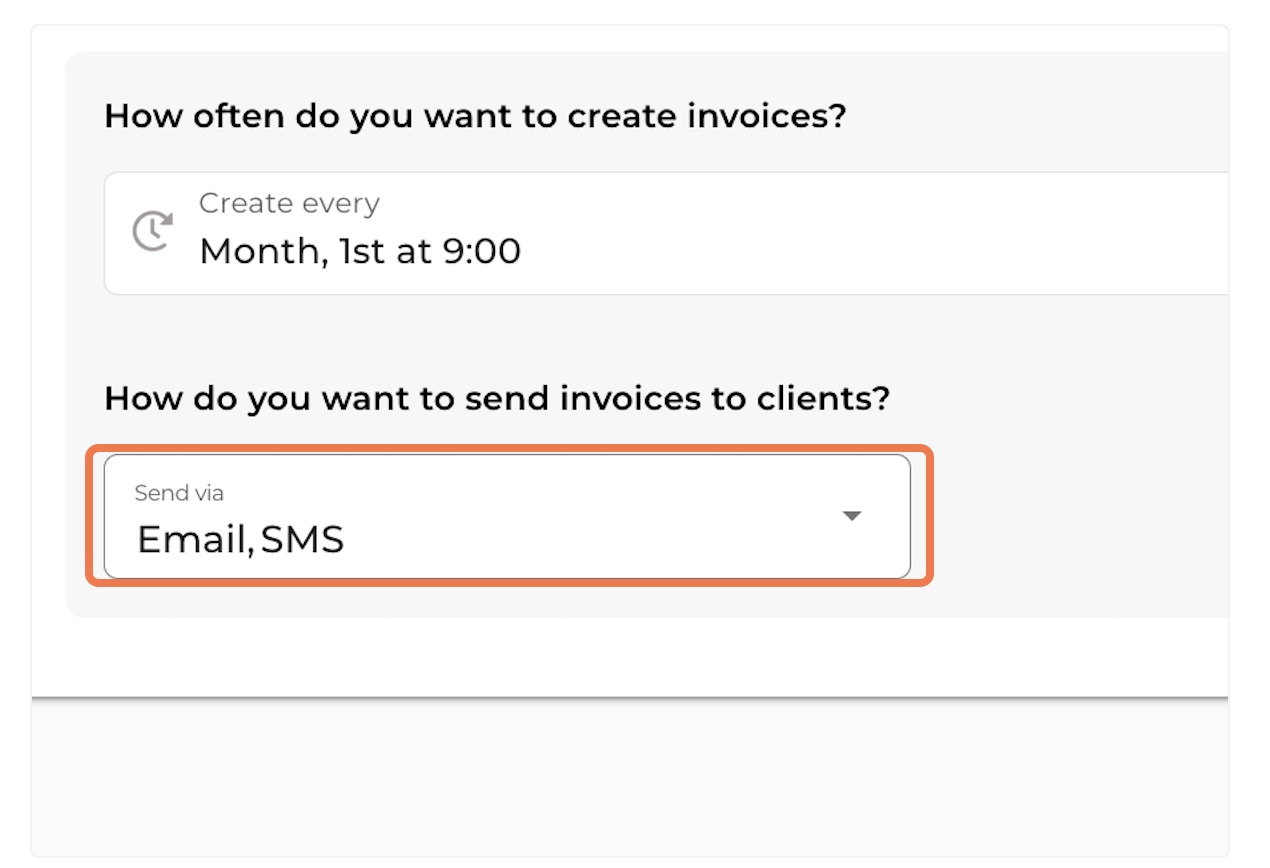Click the small 'Send via' label
The image size is (1270, 868).
(x=179, y=493)
